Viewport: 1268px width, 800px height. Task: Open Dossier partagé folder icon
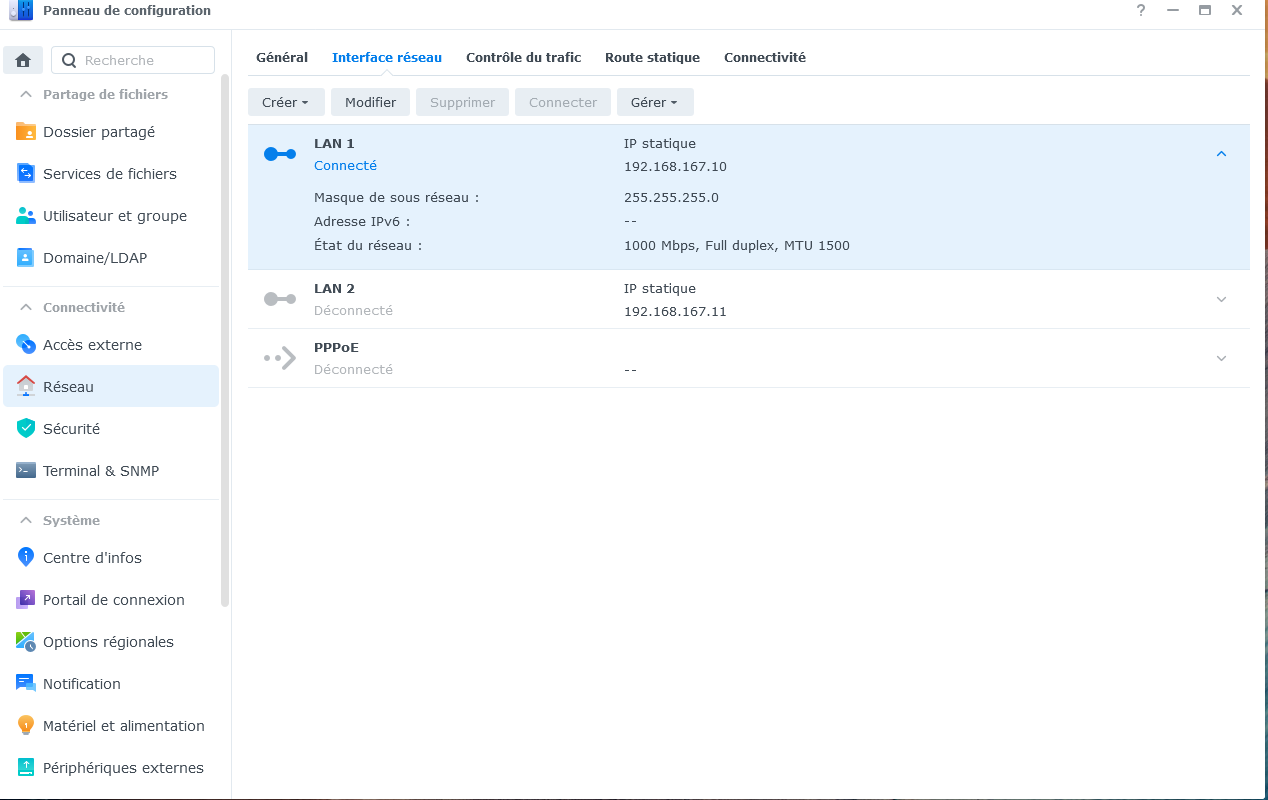coord(26,132)
